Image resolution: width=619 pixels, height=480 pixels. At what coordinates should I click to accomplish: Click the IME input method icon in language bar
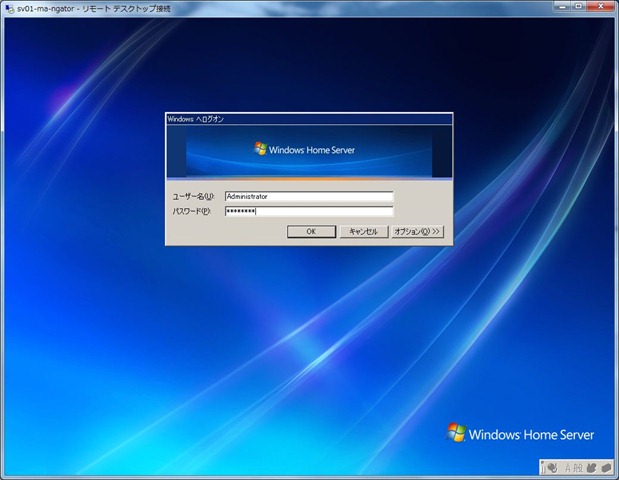pyautogui.click(x=552, y=468)
